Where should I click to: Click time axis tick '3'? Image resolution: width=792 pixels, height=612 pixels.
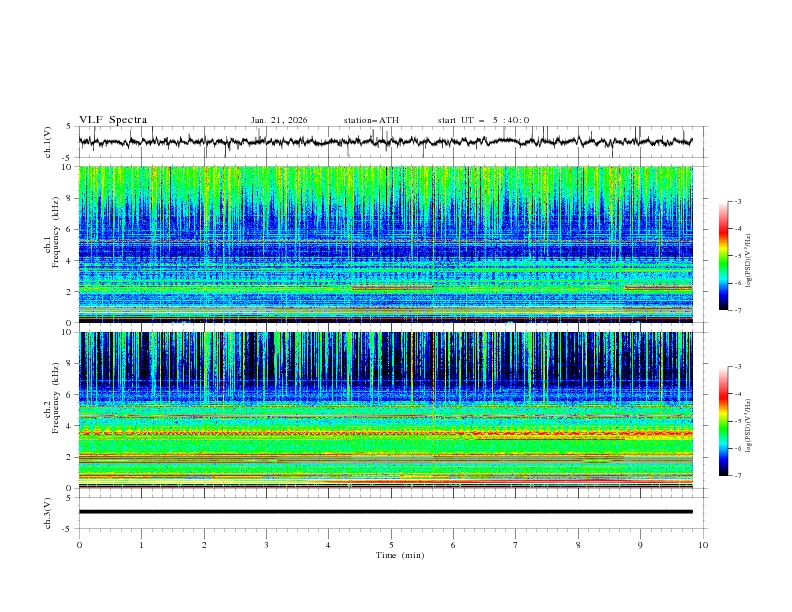pyautogui.click(x=266, y=545)
